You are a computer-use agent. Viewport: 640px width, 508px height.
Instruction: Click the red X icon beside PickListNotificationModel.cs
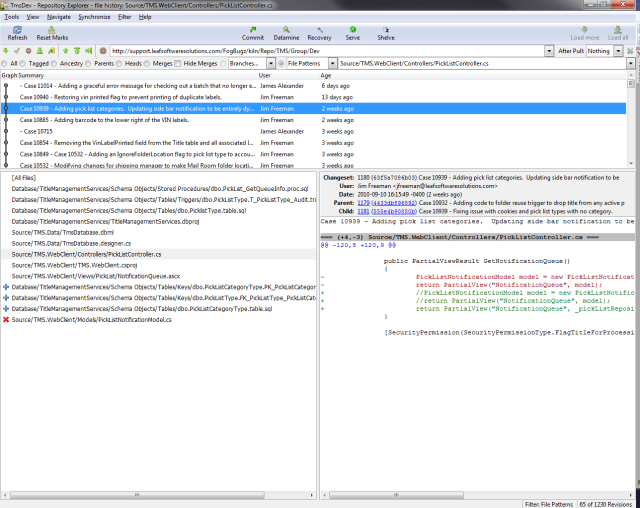click(6, 319)
